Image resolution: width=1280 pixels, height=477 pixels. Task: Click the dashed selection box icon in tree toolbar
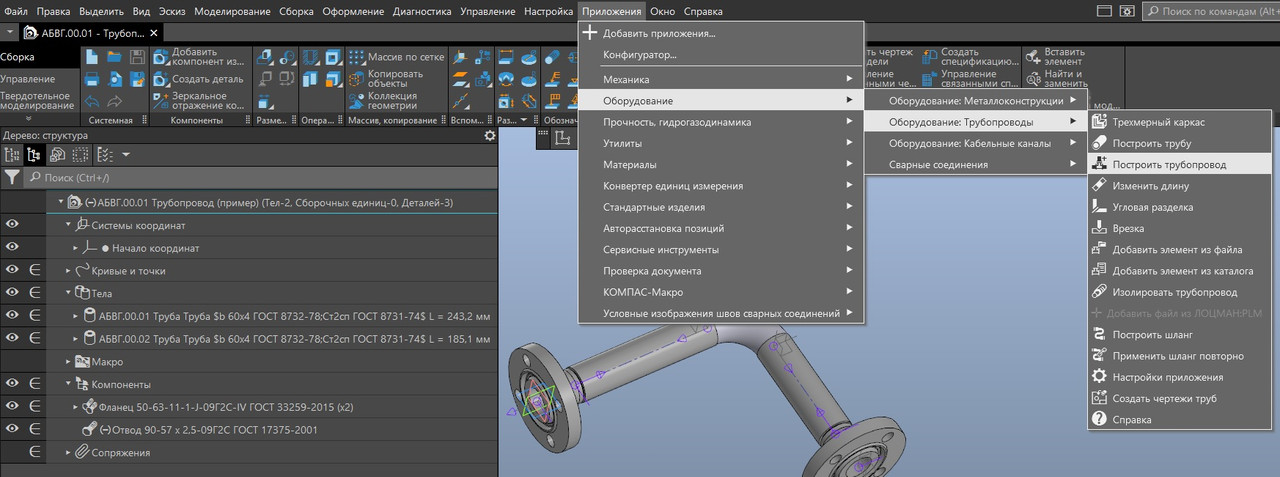click(x=80, y=155)
